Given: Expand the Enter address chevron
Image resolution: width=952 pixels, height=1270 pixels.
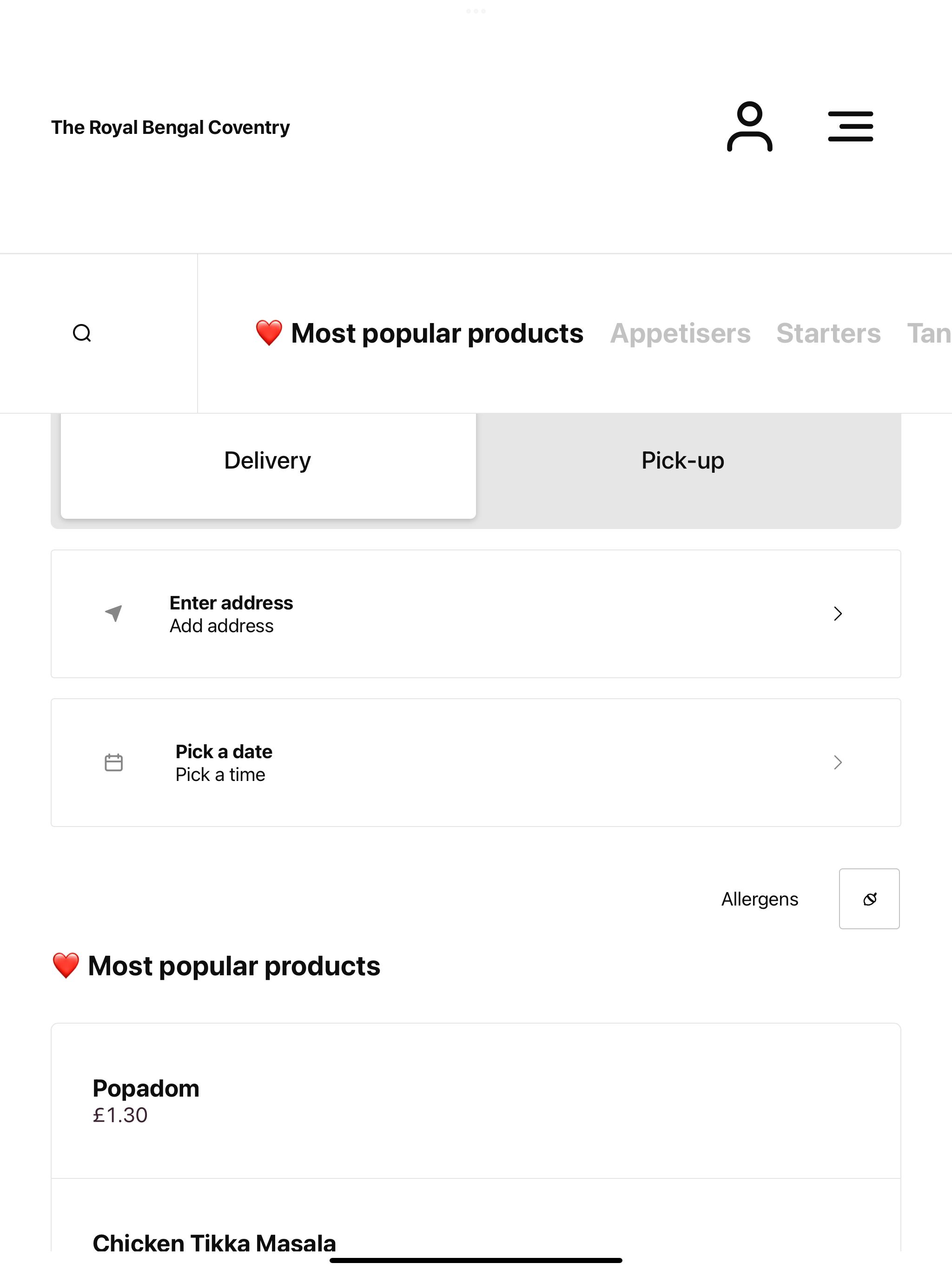Looking at the screenshot, I should pyautogui.click(x=838, y=614).
